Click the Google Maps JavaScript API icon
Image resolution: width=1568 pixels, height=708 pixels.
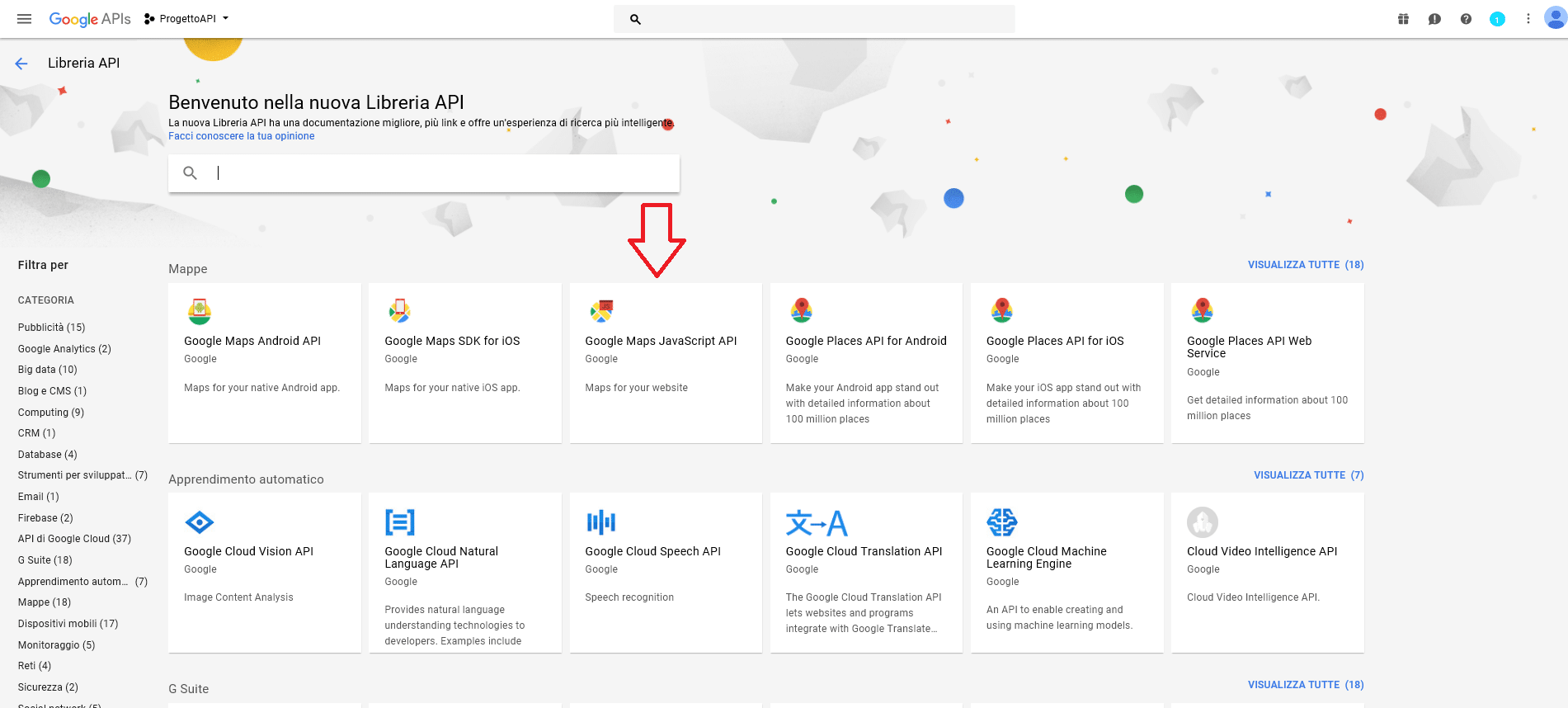pos(601,311)
